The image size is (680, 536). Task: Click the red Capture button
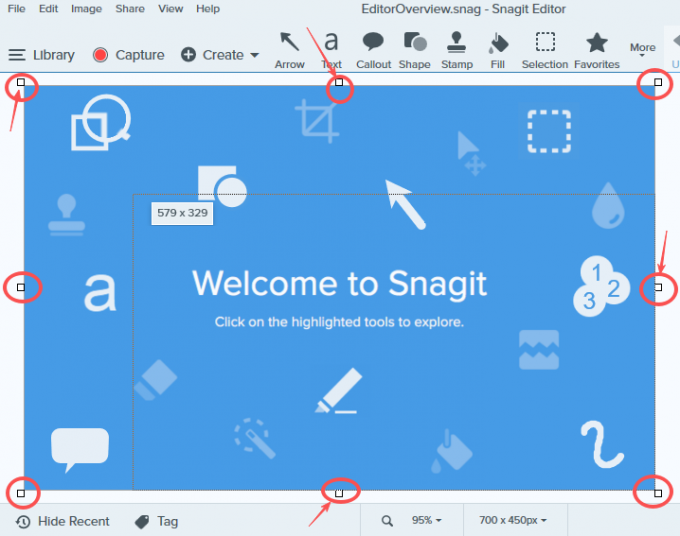coord(128,55)
